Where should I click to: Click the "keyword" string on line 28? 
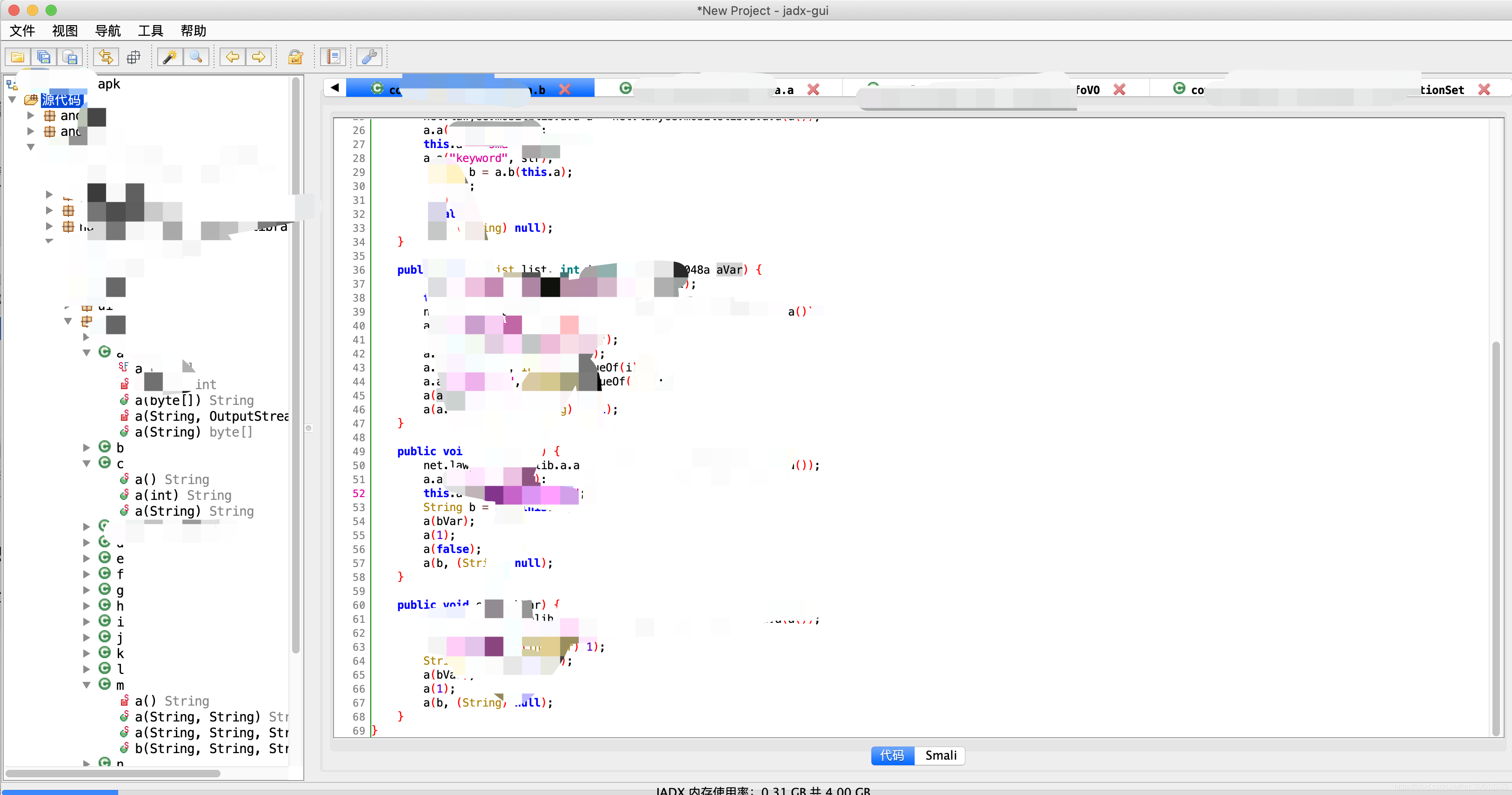click(478, 158)
